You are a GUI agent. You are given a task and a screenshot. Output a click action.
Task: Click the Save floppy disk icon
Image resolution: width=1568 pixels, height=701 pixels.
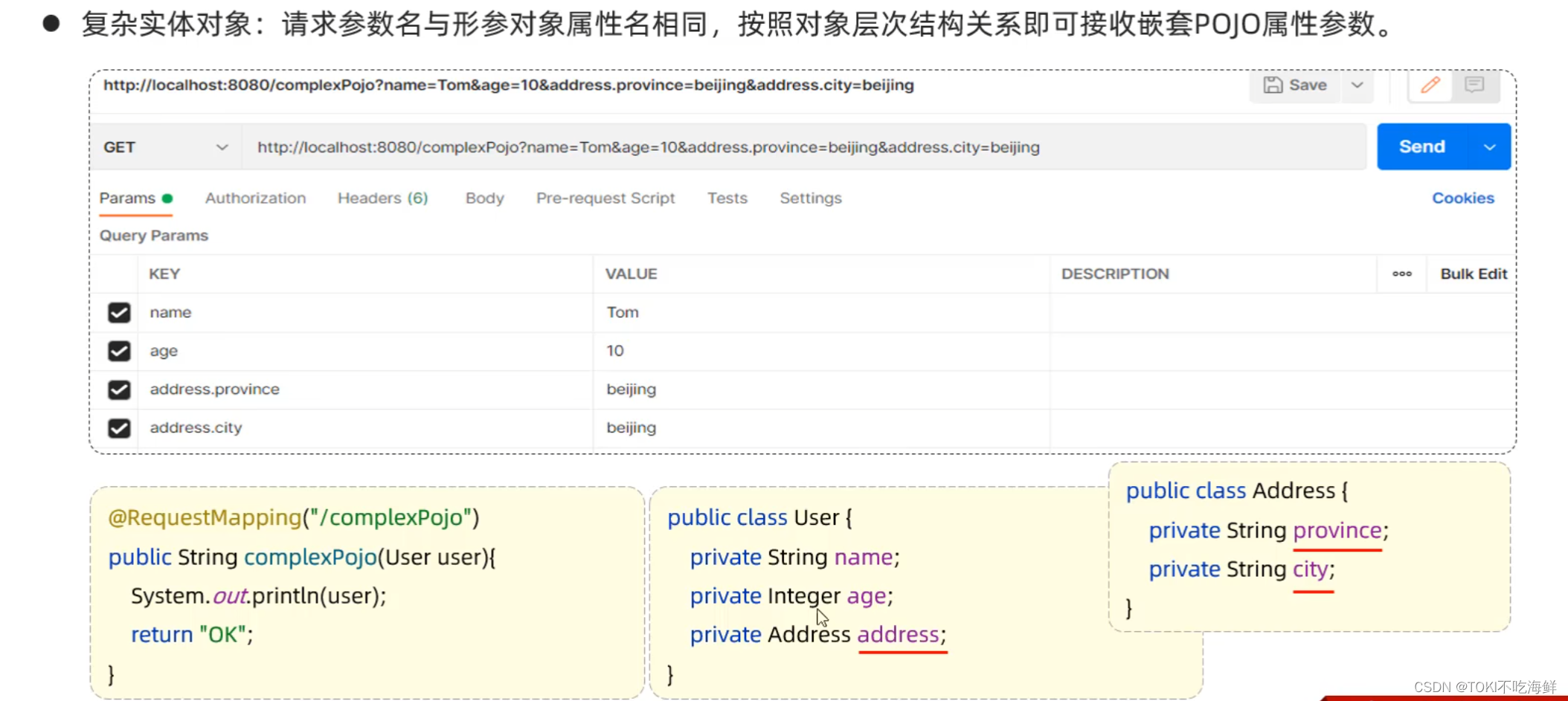[x=1273, y=85]
